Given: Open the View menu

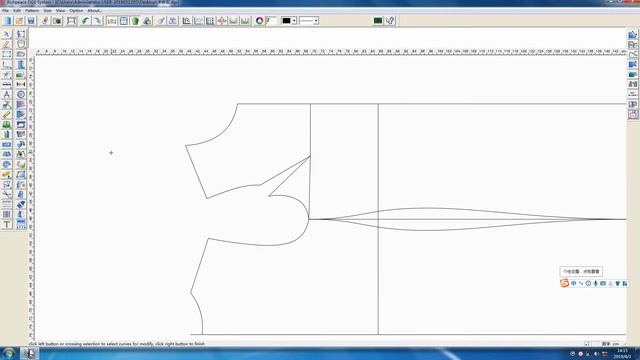Looking at the screenshot, I should (60, 11).
